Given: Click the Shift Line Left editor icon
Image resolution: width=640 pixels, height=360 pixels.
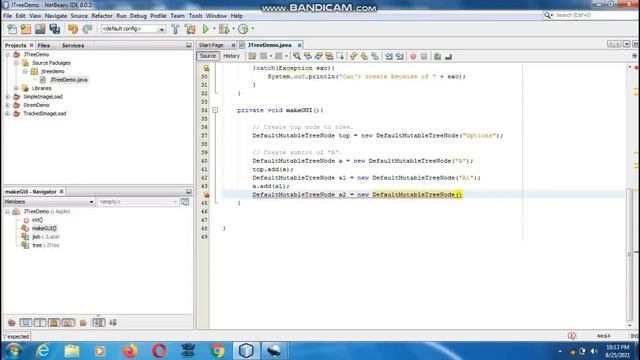Looking at the screenshot, I should [x=389, y=56].
